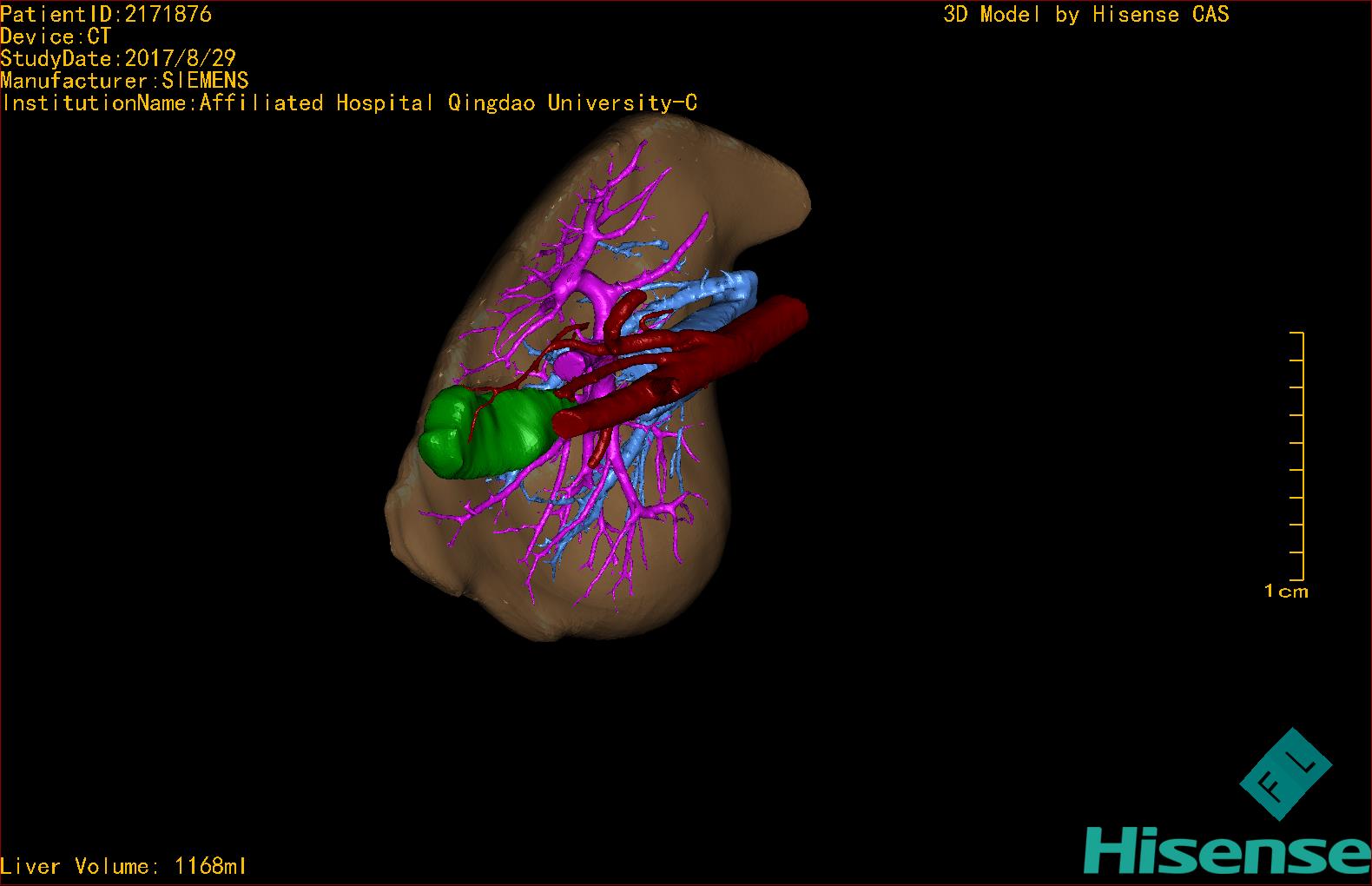Click the "Liver Volume: 1168ml" readout
1372x886 pixels.
pyautogui.click(x=123, y=866)
